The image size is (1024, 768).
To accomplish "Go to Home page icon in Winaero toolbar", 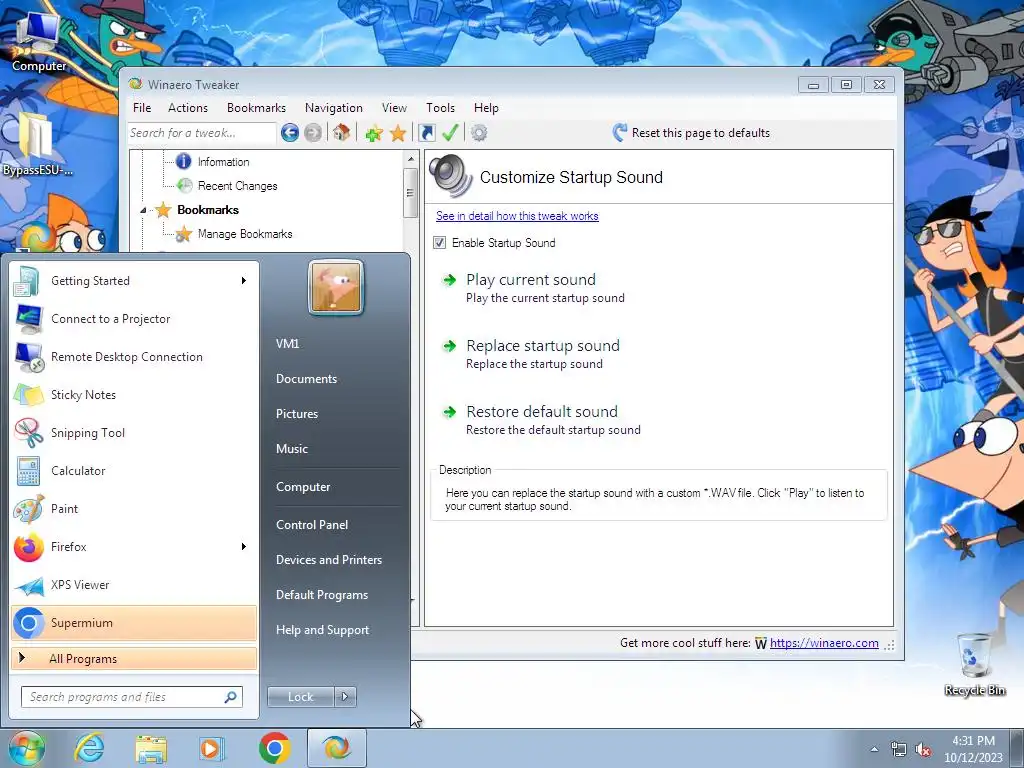I will point(341,133).
